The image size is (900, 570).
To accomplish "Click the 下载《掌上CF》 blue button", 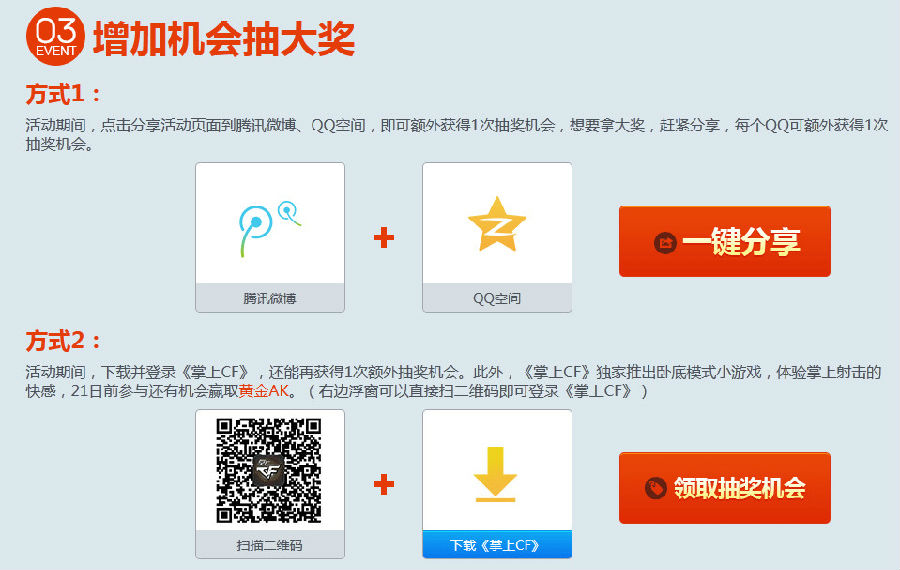I will pyautogui.click(x=497, y=544).
